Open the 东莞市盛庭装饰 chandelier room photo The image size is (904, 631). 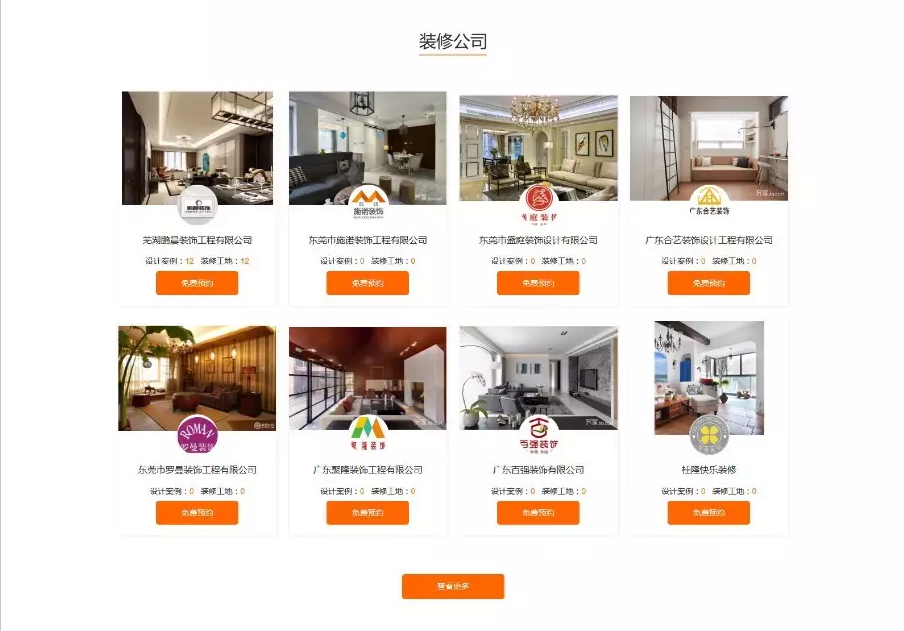click(538, 148)
